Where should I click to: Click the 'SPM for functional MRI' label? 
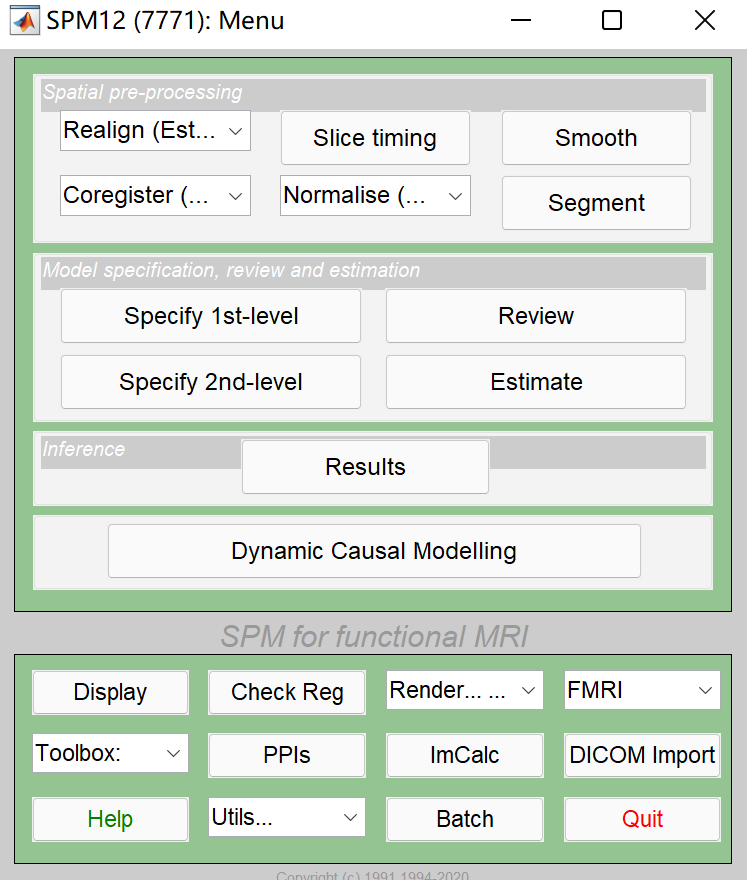click(374, 636)
